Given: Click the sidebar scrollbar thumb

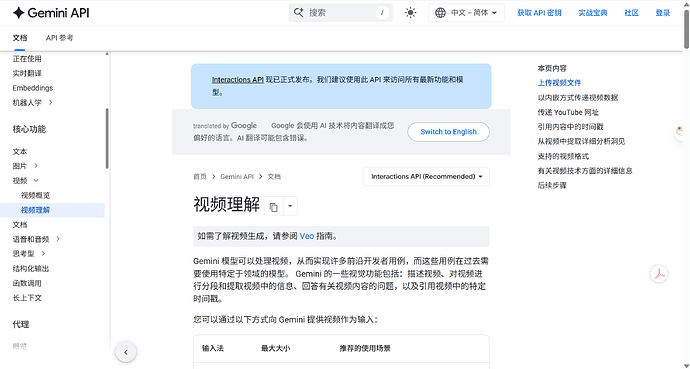Looking at the screenshot, I should click(107, 139).
